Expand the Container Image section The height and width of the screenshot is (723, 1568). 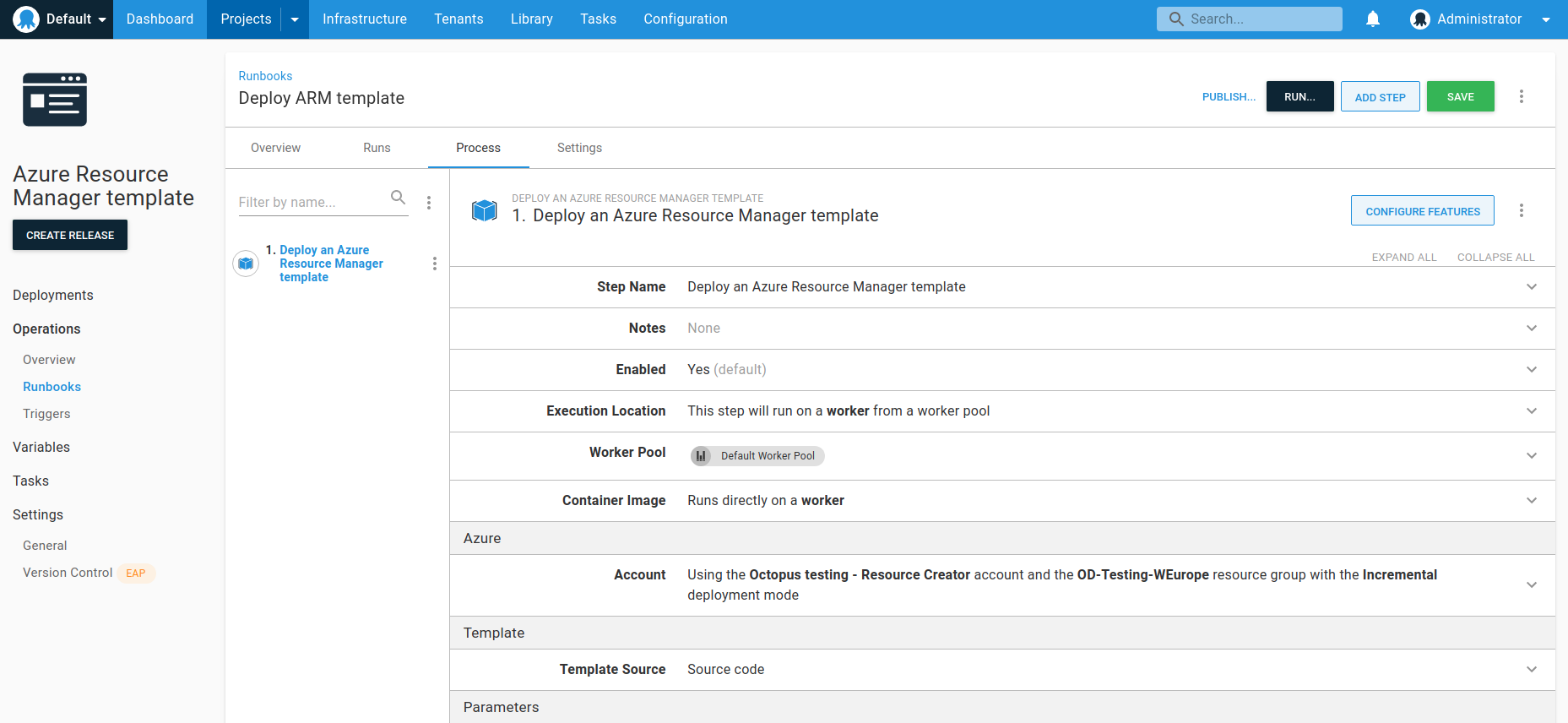point(1002,501)
